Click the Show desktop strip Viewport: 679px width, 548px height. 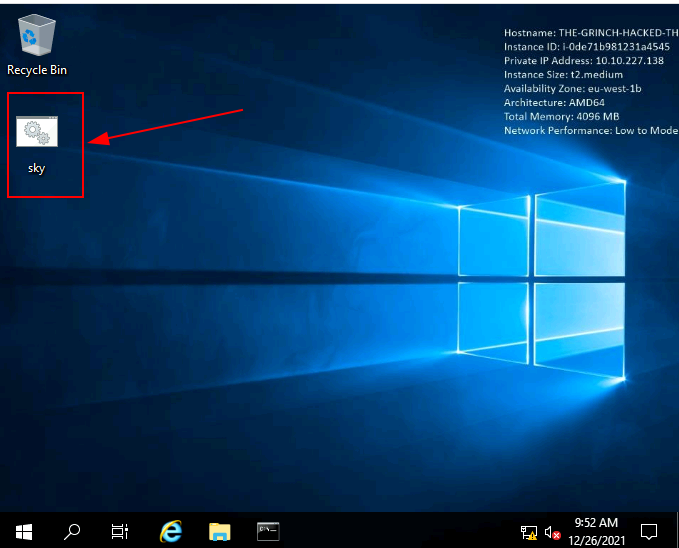[677, 530]
